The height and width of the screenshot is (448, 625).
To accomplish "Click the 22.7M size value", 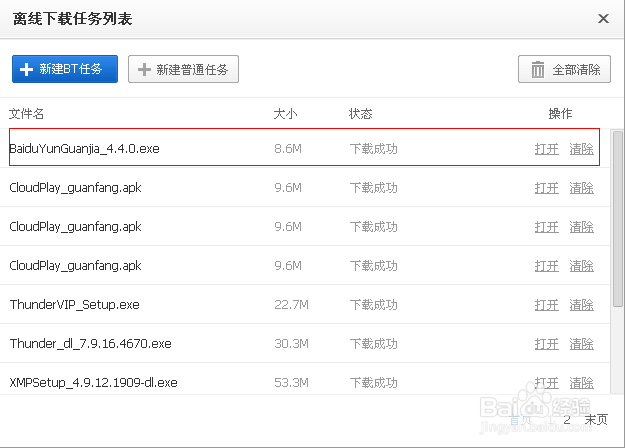I will click(291, 305).
